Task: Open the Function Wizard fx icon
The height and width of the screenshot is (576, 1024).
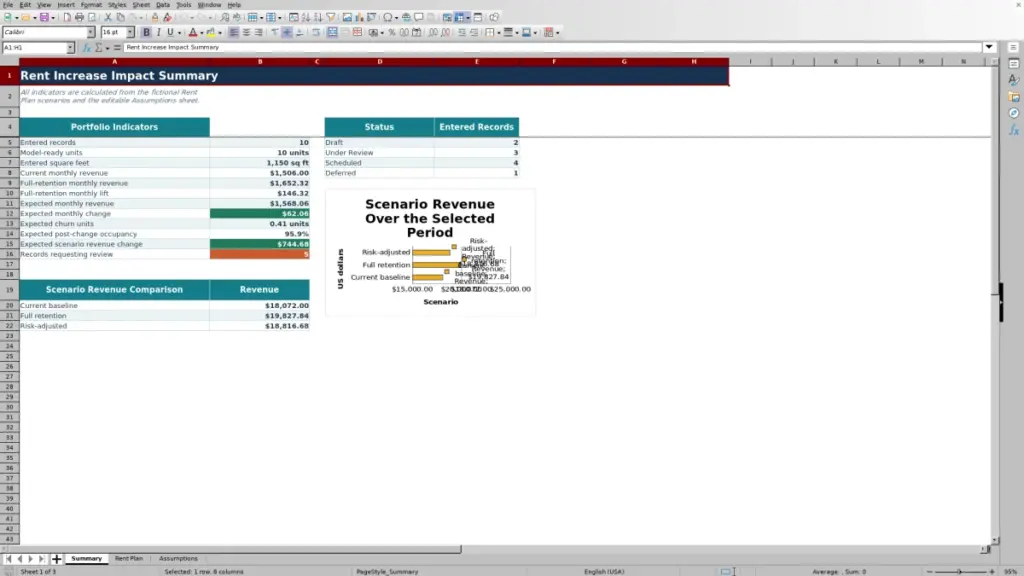Action: pos(87,48)
